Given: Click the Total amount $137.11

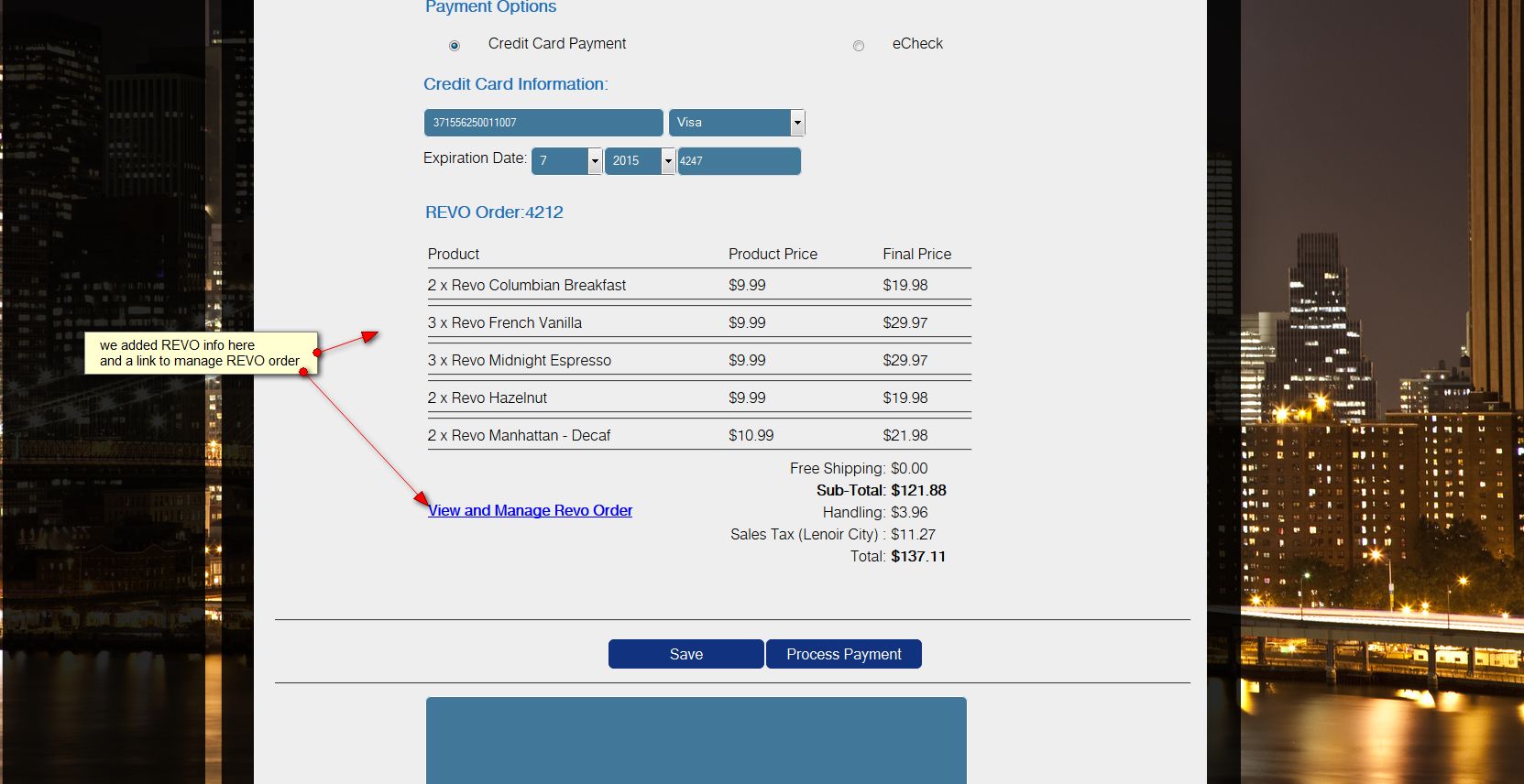Looking at the screenshot, I should coord(918,557).
